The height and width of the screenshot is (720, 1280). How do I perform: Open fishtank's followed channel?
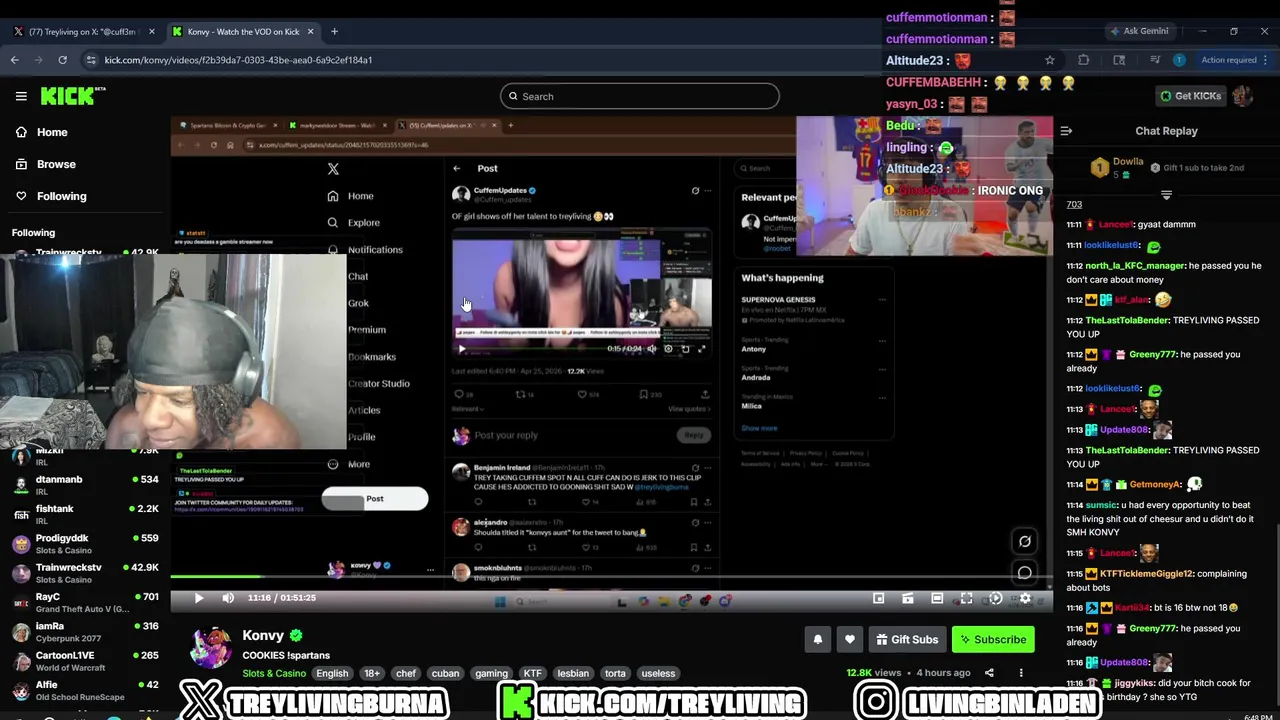click(x=85, y=514)
